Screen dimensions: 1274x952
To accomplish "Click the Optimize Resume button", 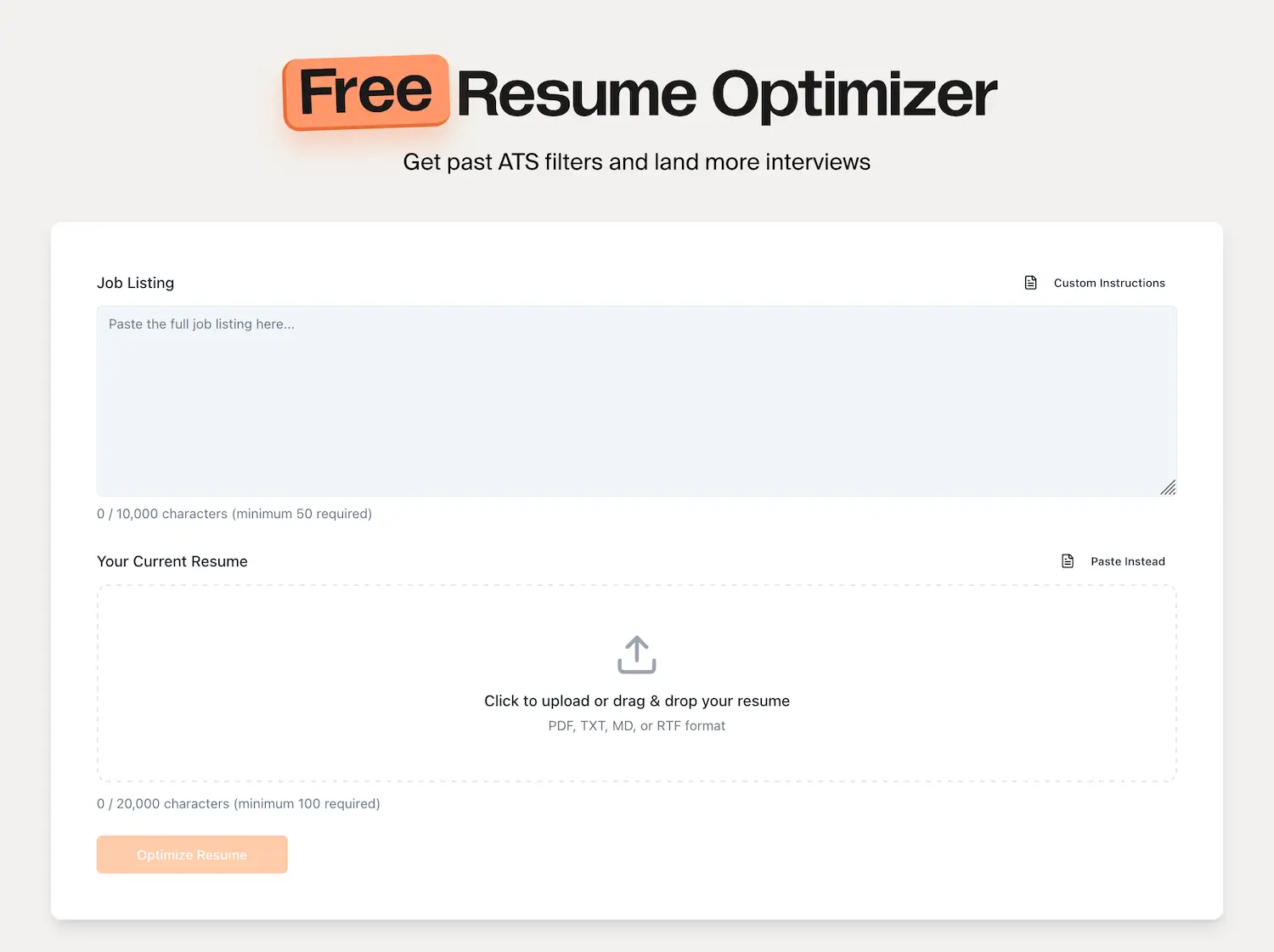I will 192,854.
